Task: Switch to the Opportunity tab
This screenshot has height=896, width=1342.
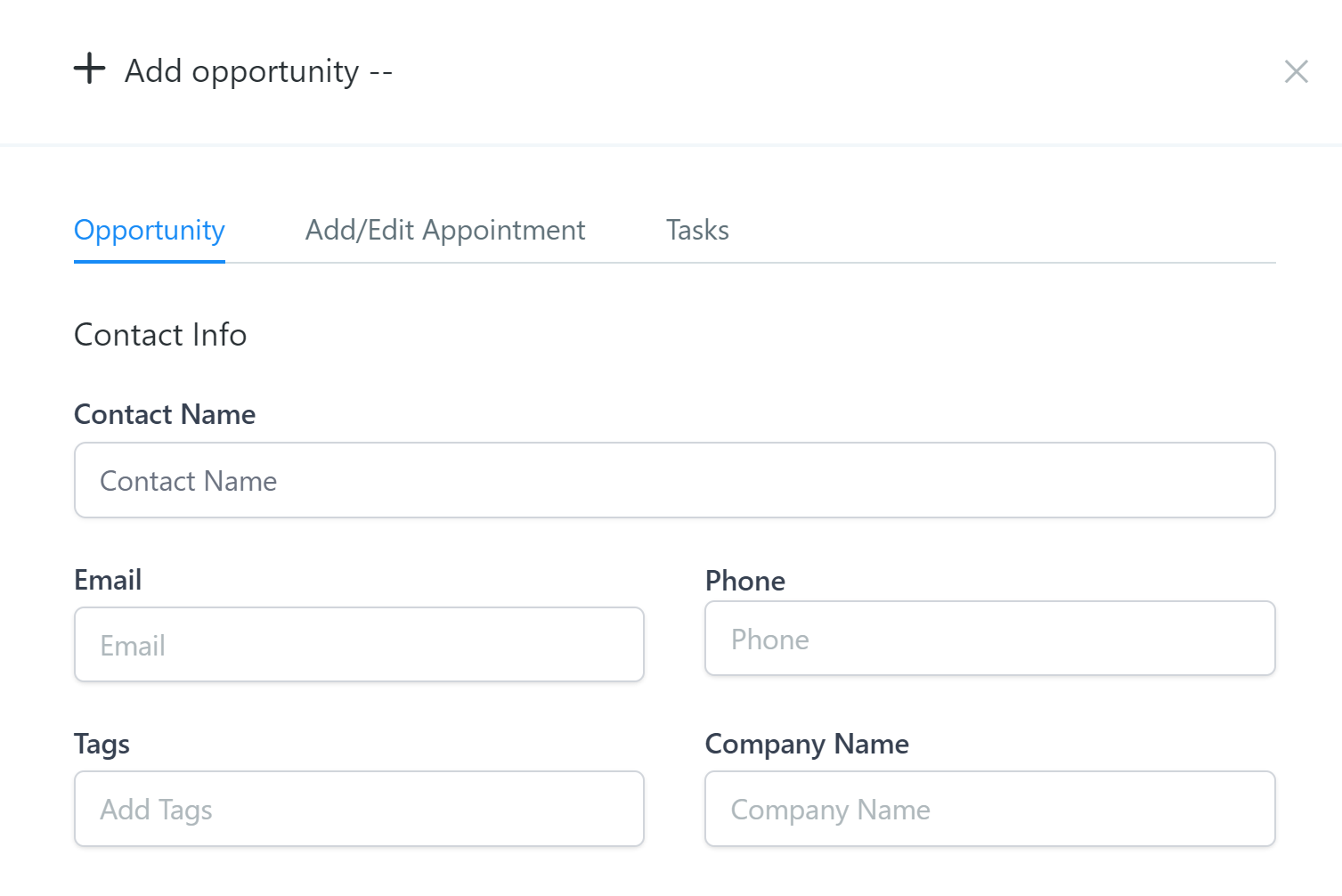Action: pyautogui.click(x=150, y=231)
